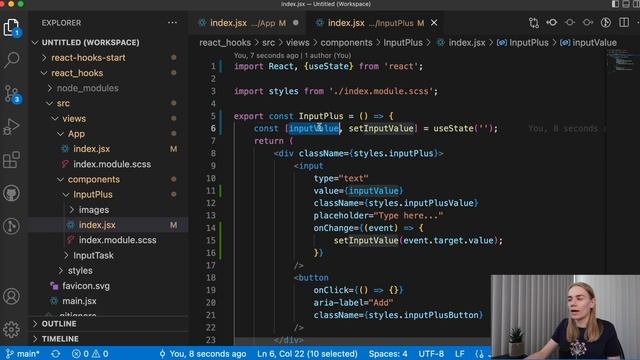The height and width of the screenshot is (360, 640).
Task: Collapse the components folder
Action: click(x=93, y=179)
